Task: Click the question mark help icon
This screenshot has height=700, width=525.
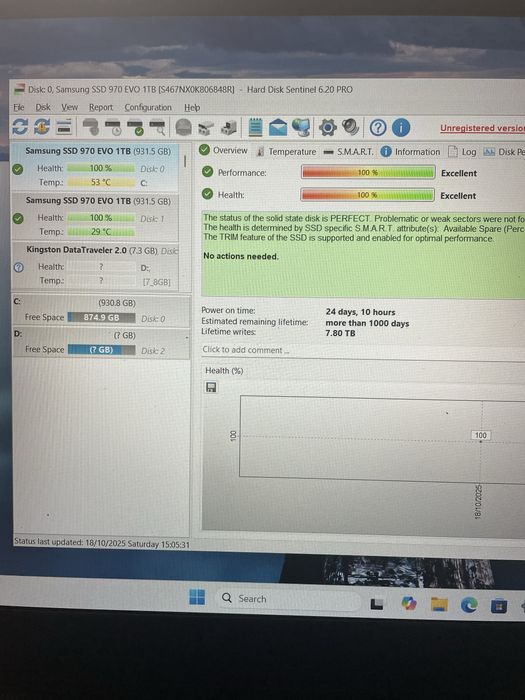Action: pyautogui.click(x=378, y=128)
